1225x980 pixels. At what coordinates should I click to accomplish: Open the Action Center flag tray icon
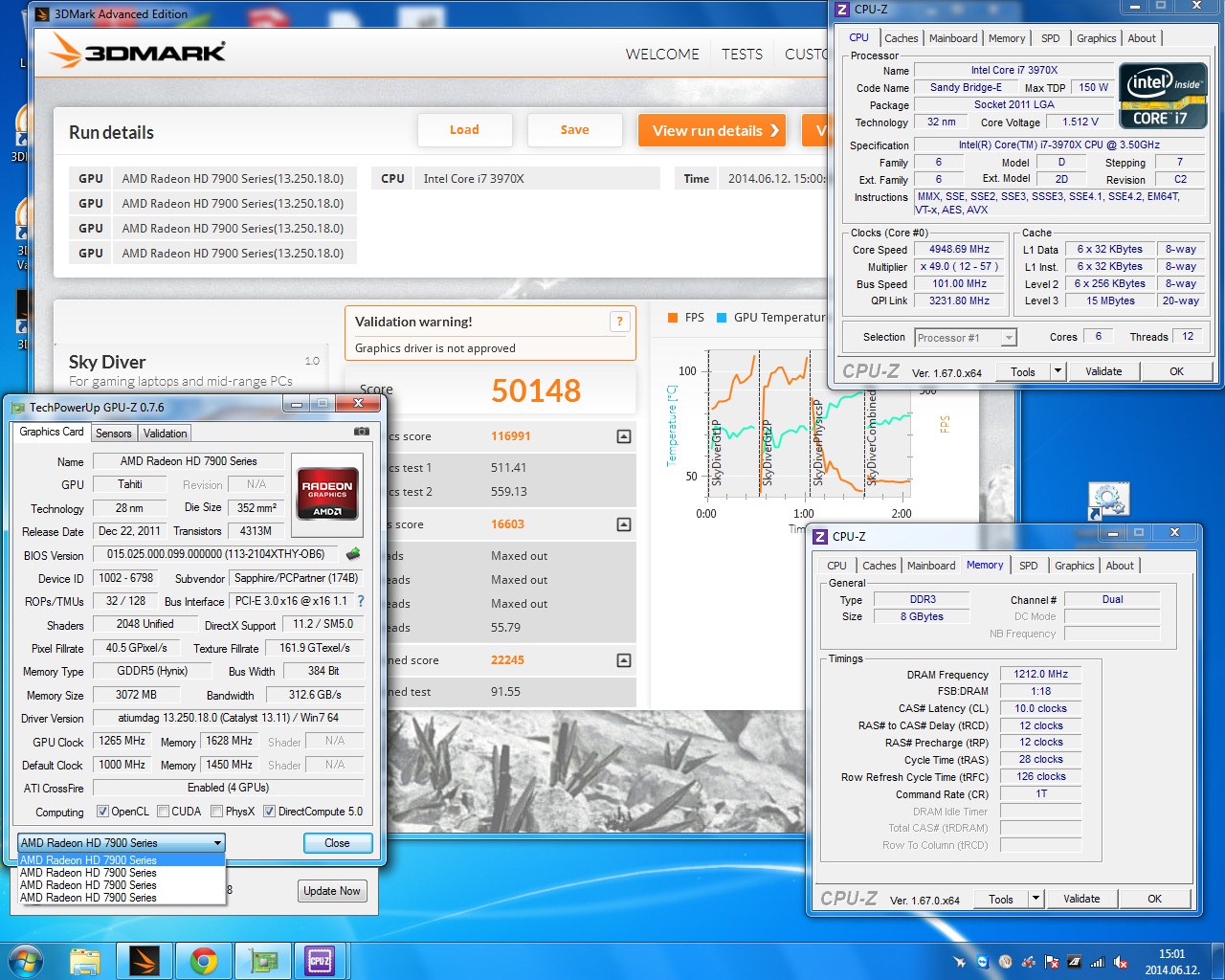click(x=1051, y=962)
